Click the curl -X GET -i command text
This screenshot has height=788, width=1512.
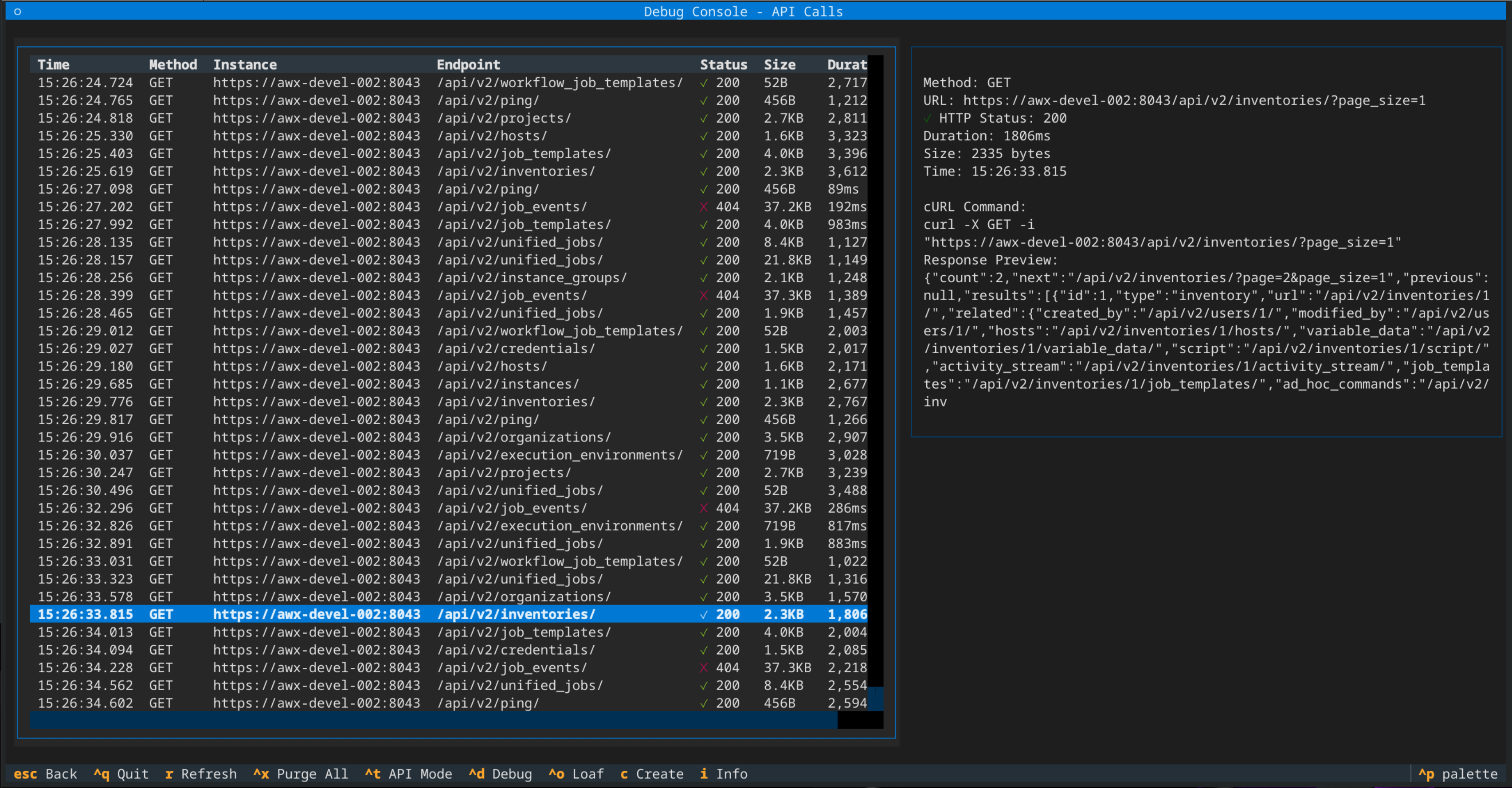(x=979, y=224)
